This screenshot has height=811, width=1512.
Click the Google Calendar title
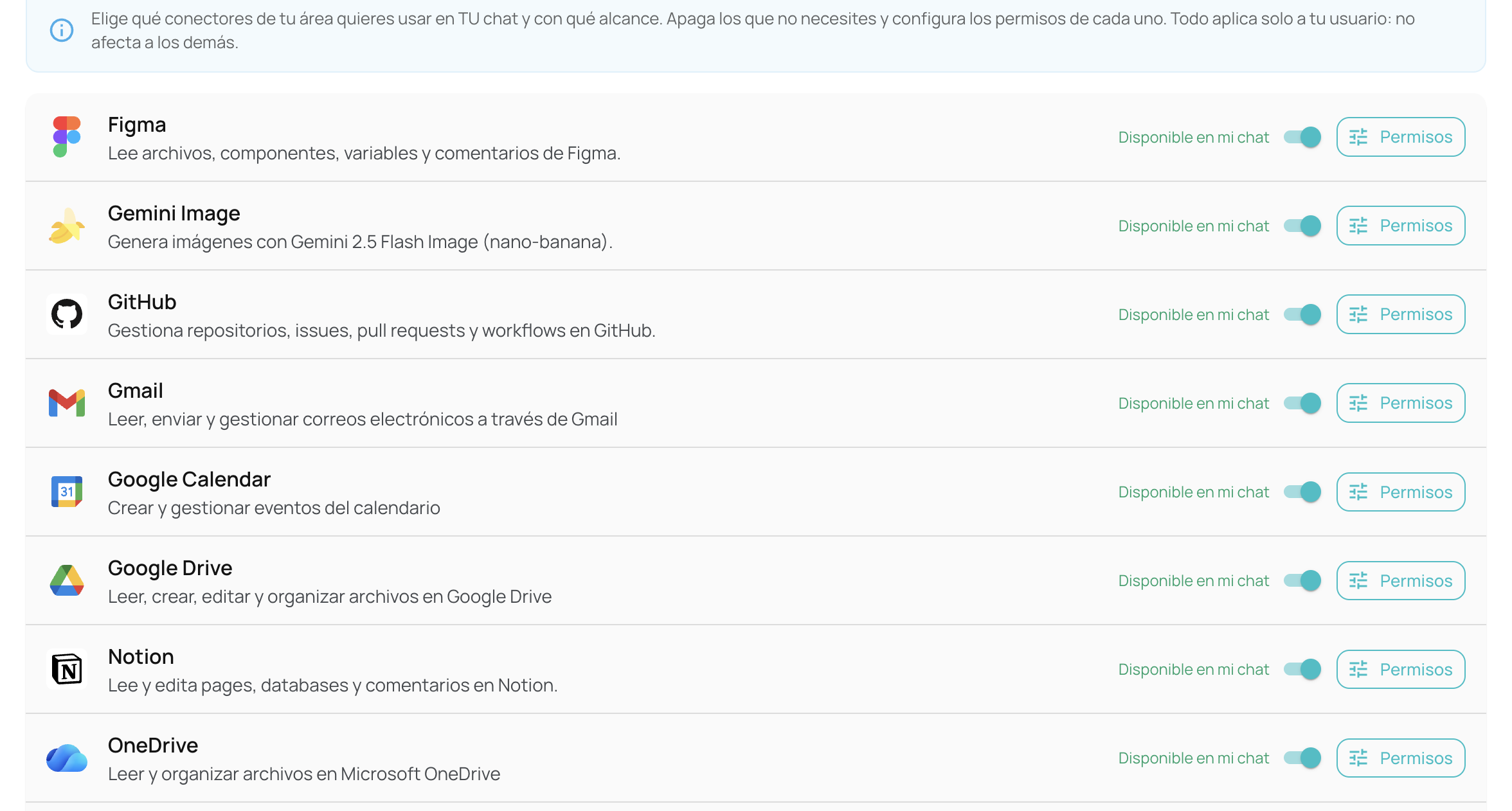coord(189,479)
